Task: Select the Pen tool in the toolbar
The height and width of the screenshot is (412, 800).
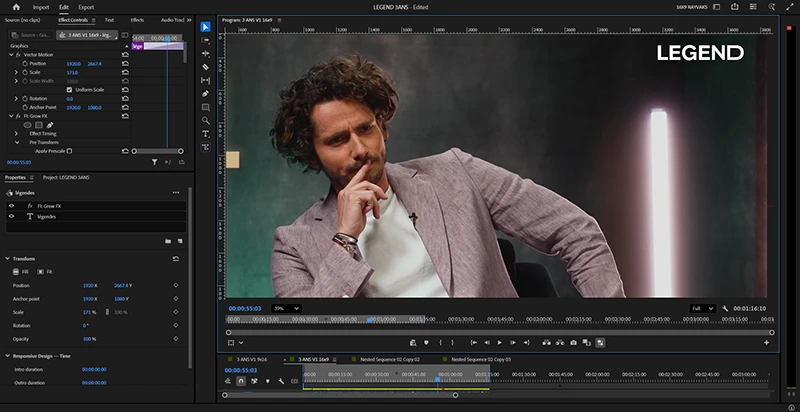Action: tap(205, 94)
